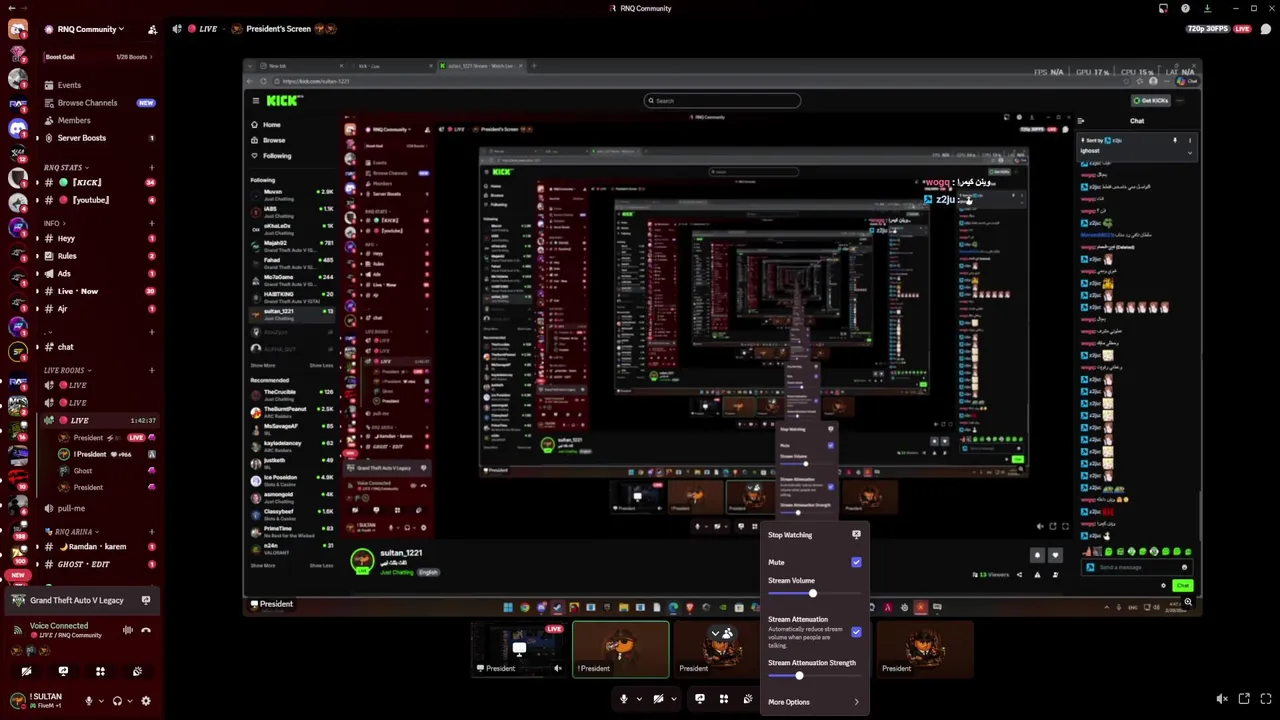The height and width of the screenshot is (720, 1280).
Task: Open the 720p 30FPS stream quality badge
Action: pyautogui.click(x=1208, y=29)
